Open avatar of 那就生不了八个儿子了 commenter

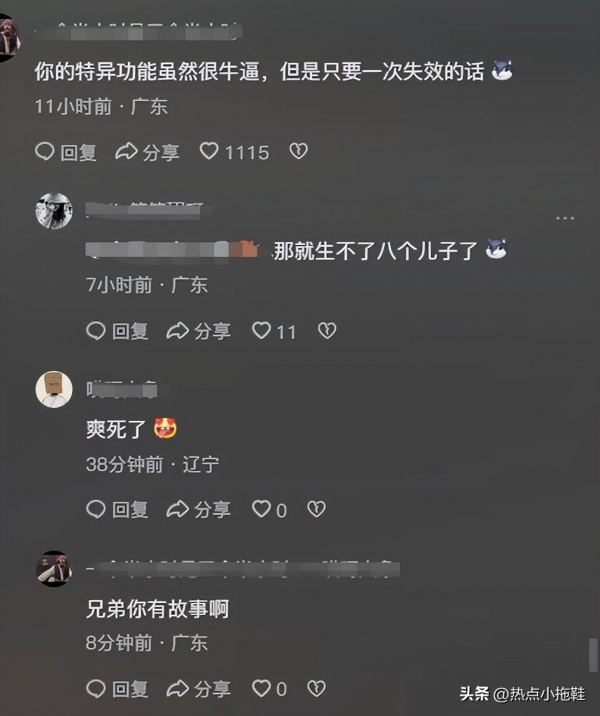54,211
